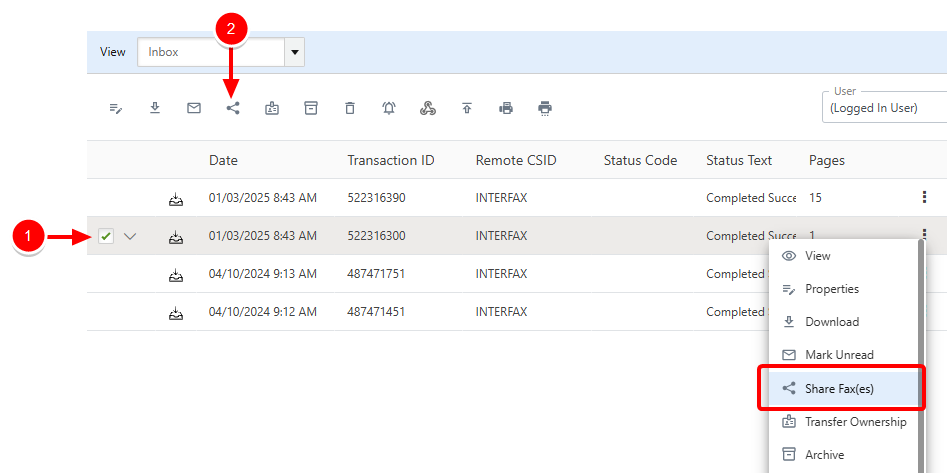Choose Mark Unread from context menu
Image resolution: width=947 pixels, height=473 pixels.
[x=839, y=355]
